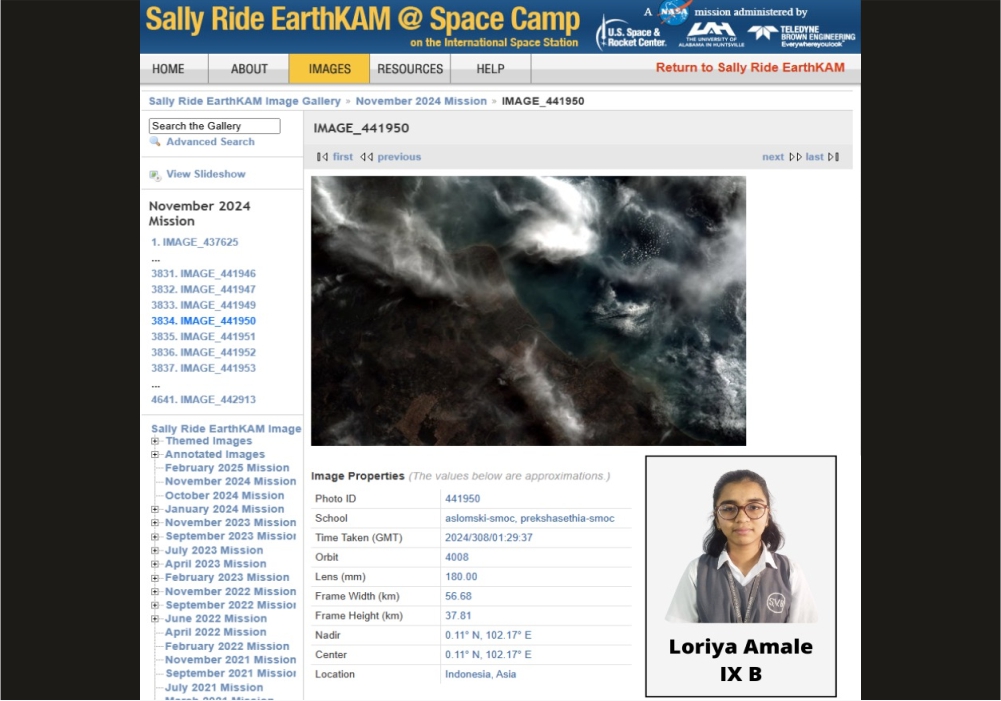Go to the HELP navigation tab
Screen dimensions: 1001x701
click(490, 69)
